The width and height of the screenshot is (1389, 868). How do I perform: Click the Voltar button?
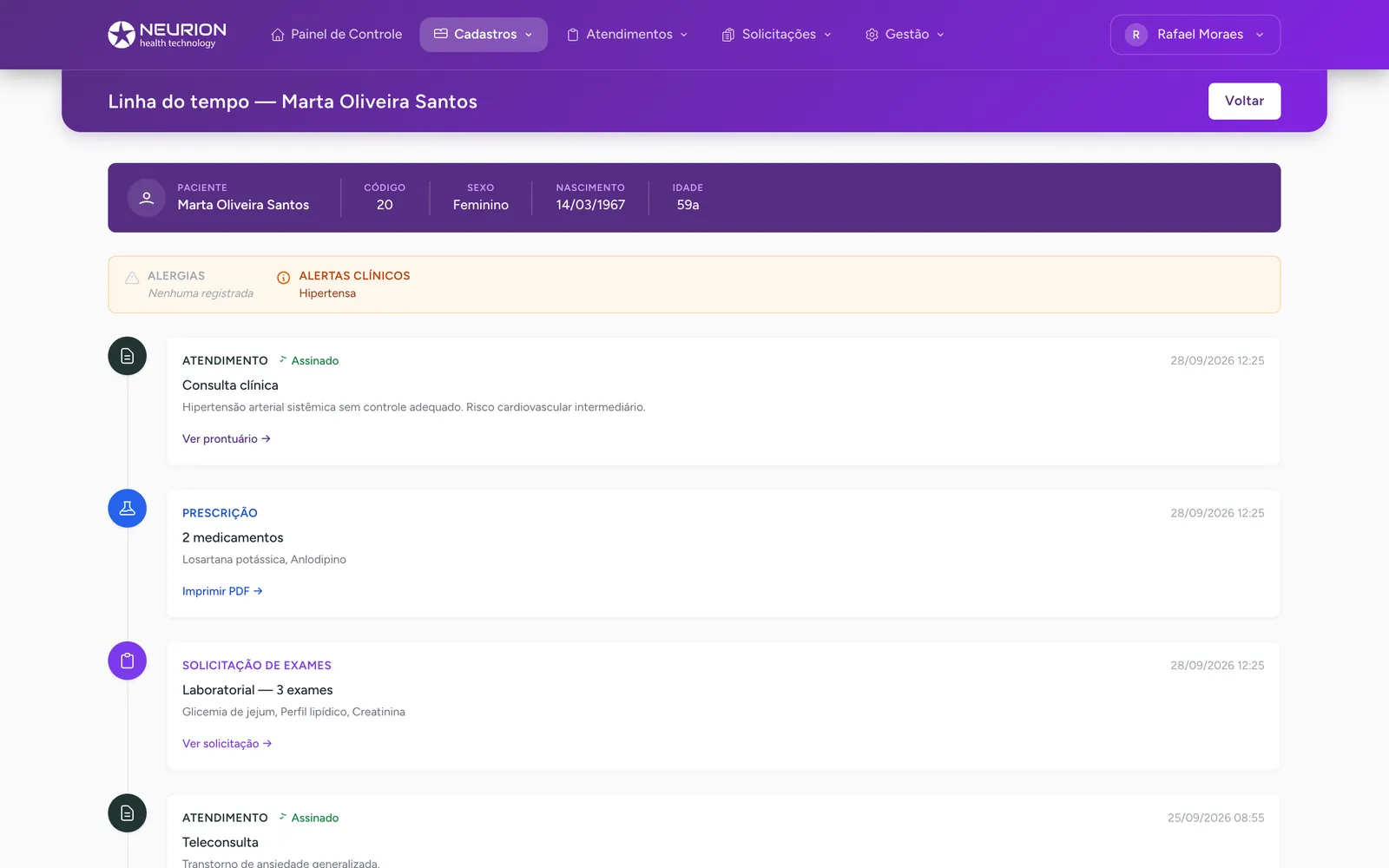[1244, 101]
